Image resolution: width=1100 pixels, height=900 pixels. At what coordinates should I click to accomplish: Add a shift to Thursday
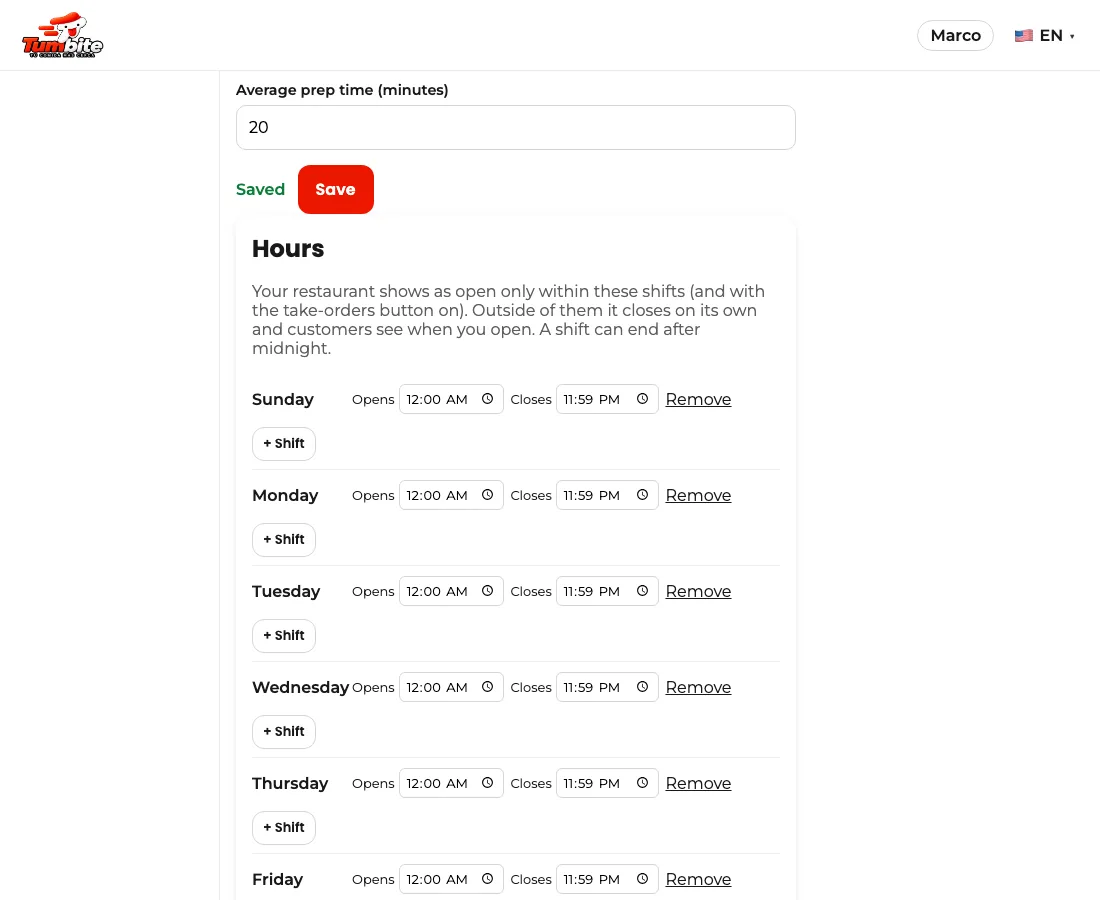click(283, 828)
